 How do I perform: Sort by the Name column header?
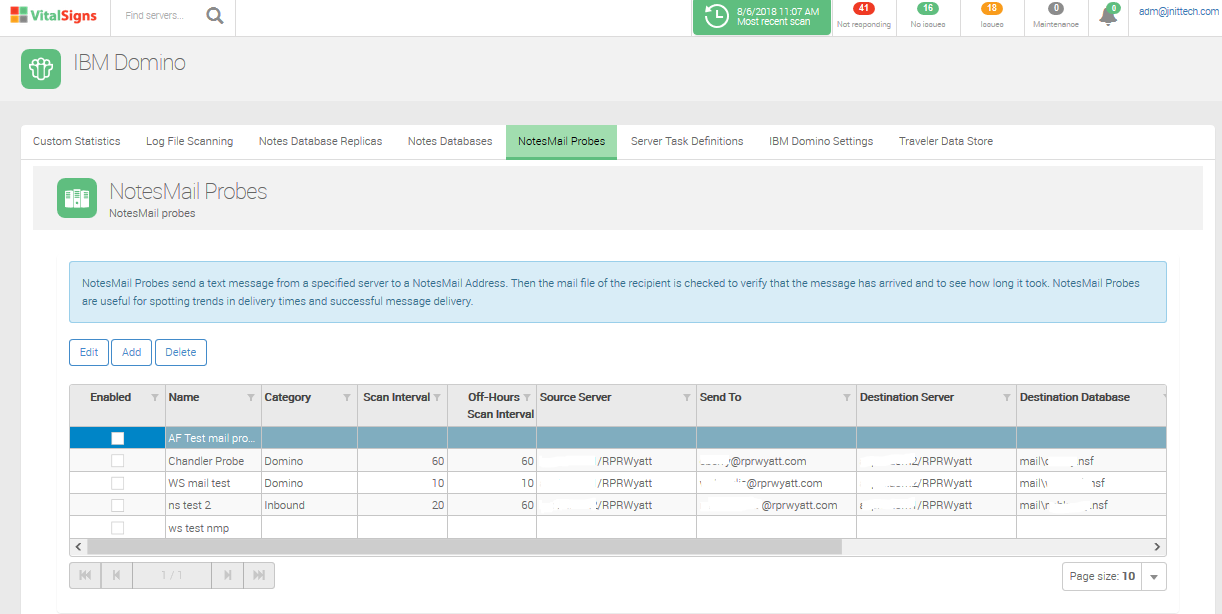[x=184, y=397]
